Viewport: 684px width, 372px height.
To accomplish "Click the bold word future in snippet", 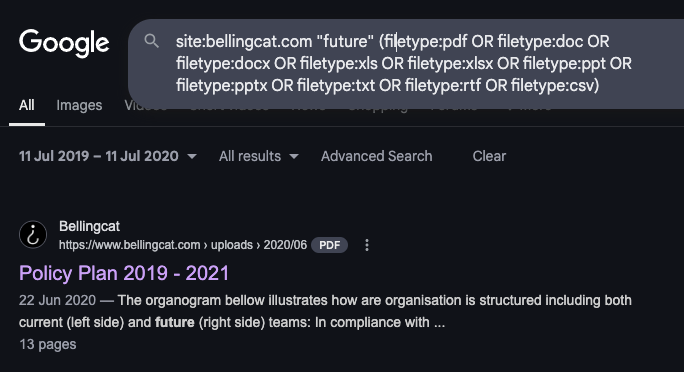I will 174,322.
